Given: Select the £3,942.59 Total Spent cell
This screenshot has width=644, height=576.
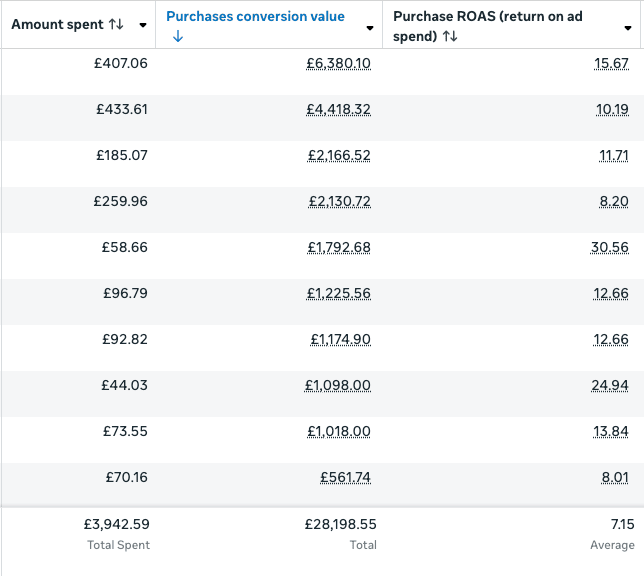Looking at the screenshot, I should (x=116, y=523).
